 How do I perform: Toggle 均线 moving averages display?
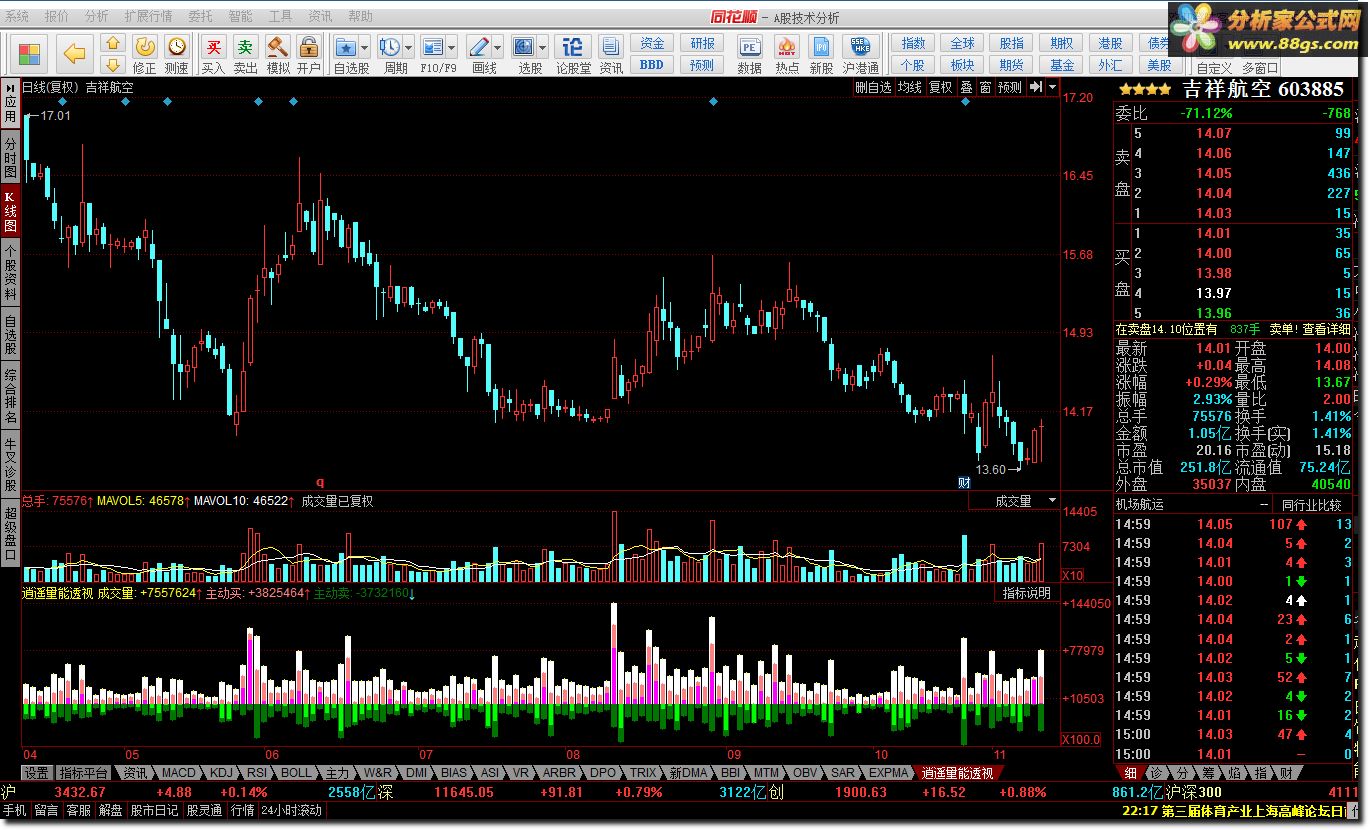(909, 87)
